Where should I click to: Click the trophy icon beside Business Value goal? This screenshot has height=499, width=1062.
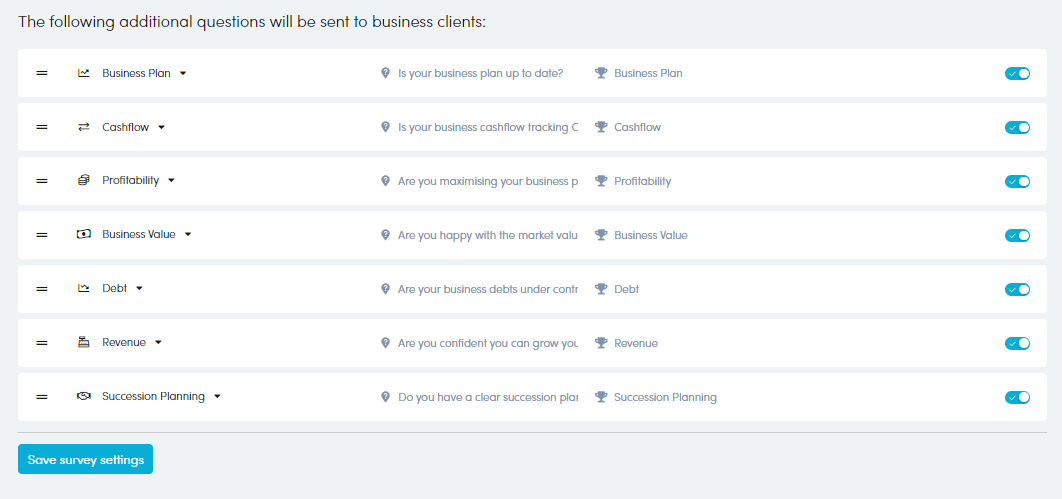tap(601, 235)
